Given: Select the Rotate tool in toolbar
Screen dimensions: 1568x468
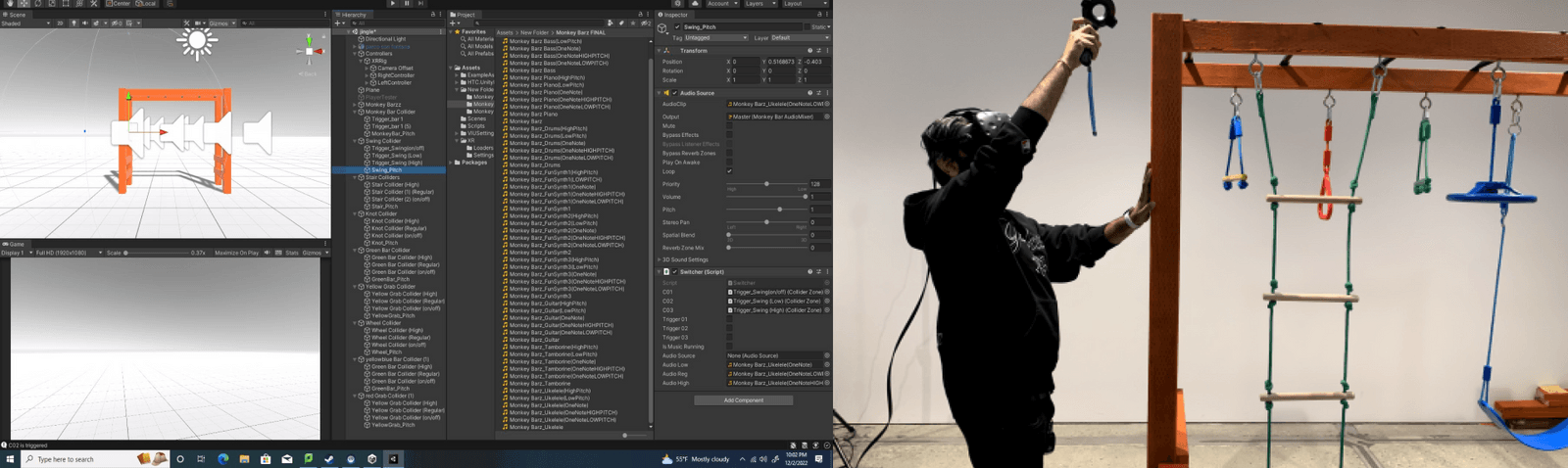Looking at the screenshot, I should 37,4.
